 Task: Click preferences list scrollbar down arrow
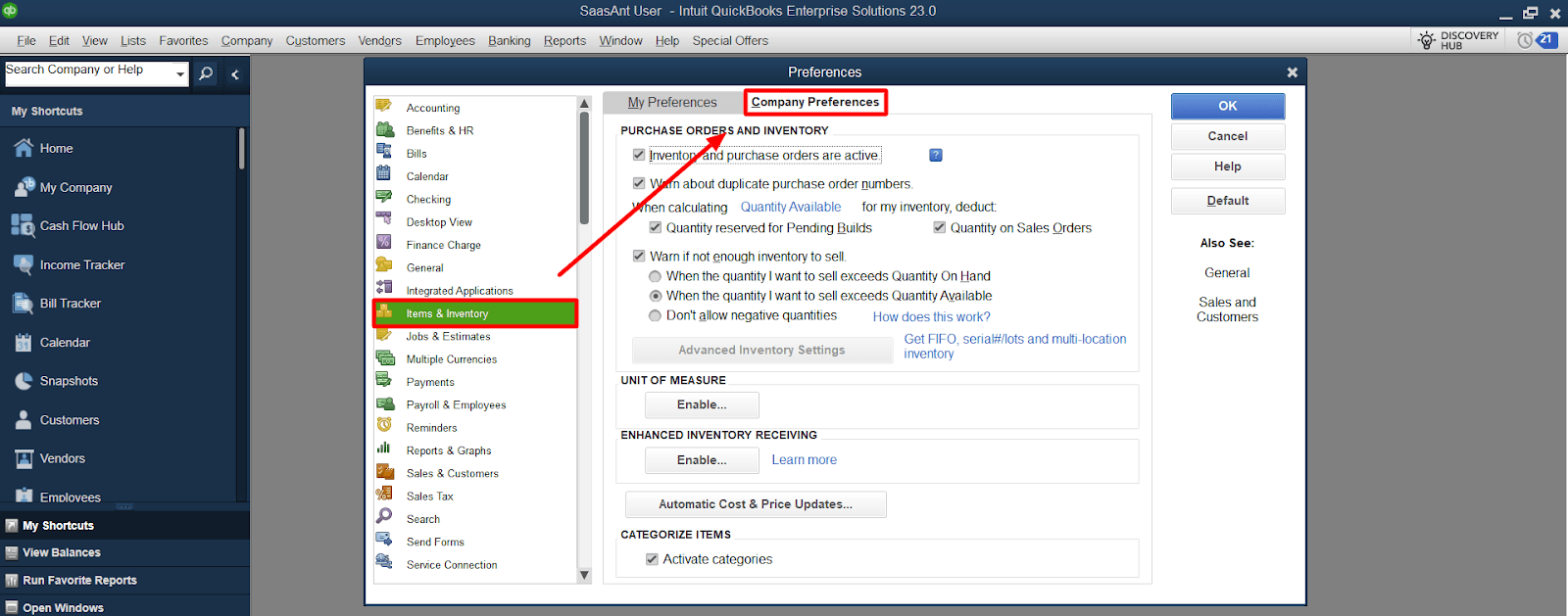585,575
